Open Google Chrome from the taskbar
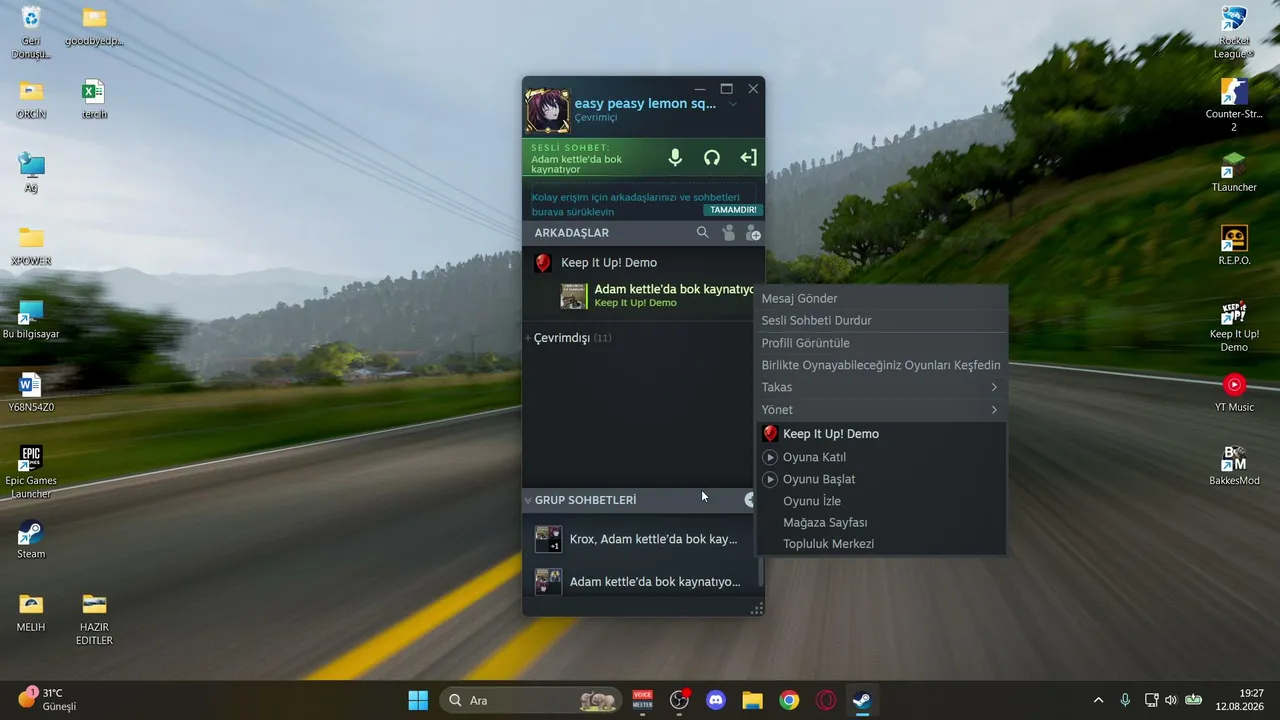The image size is (1280, 720). [790, 700]
